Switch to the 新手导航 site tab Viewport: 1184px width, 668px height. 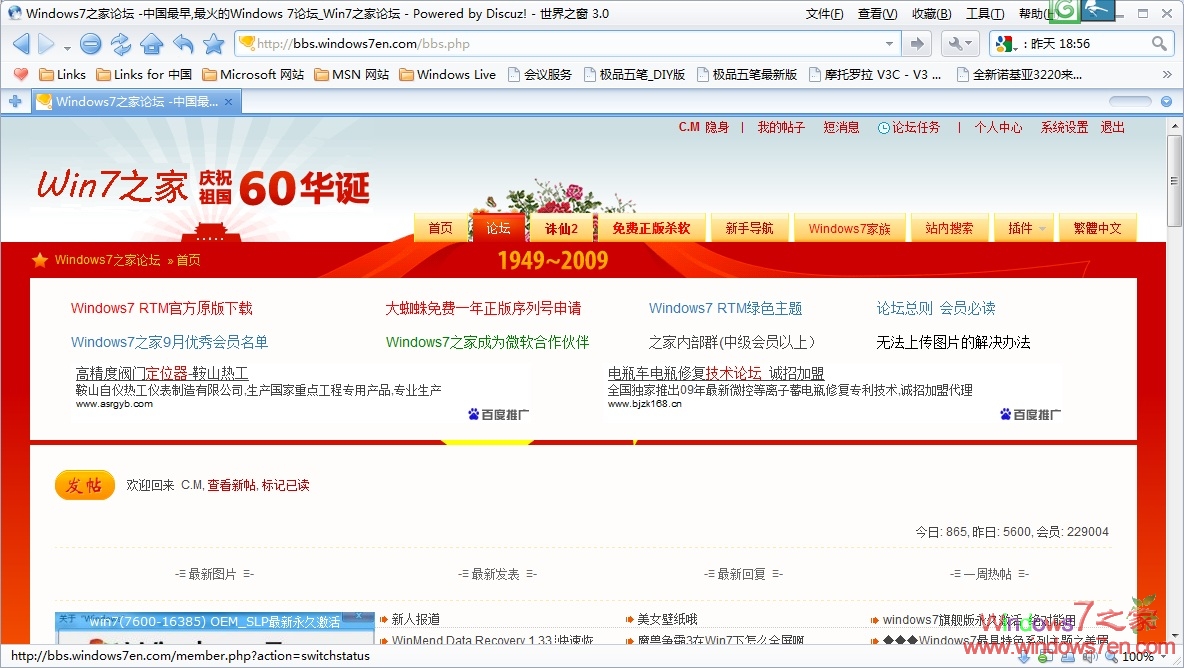pyautogui.click(x=749, y=228)
